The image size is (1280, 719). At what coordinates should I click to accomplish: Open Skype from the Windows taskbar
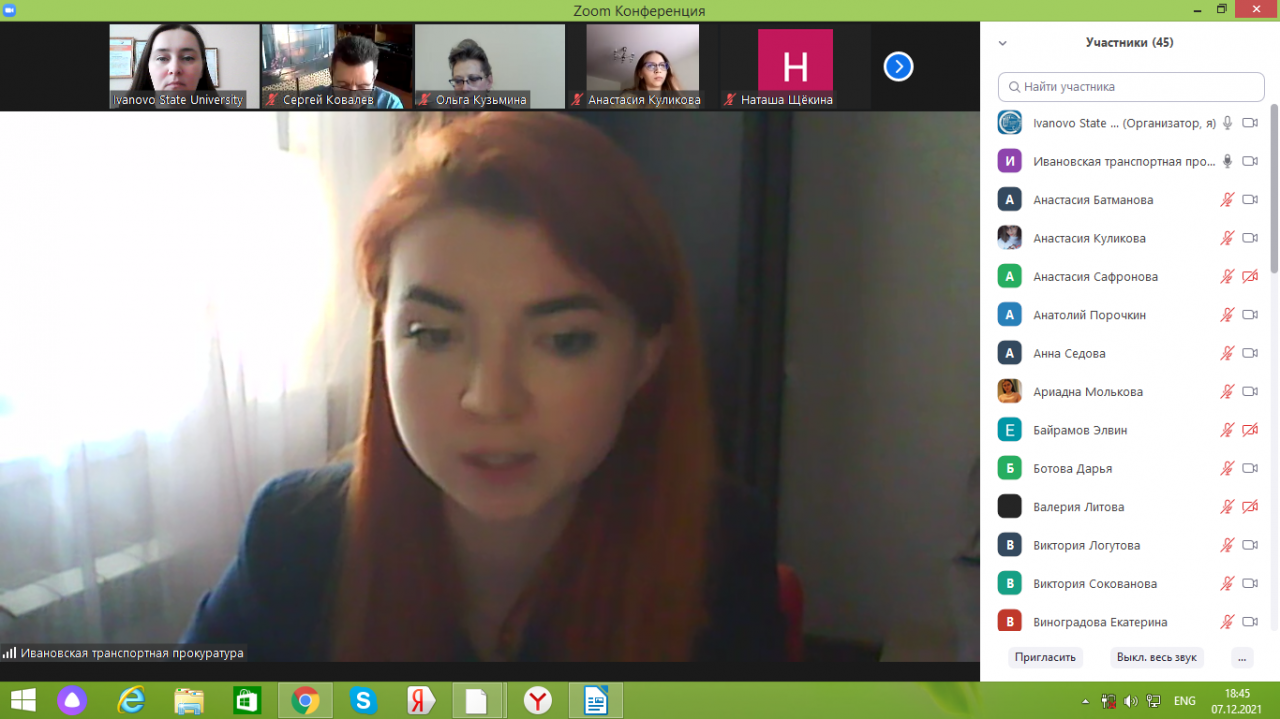click(363, 700)
